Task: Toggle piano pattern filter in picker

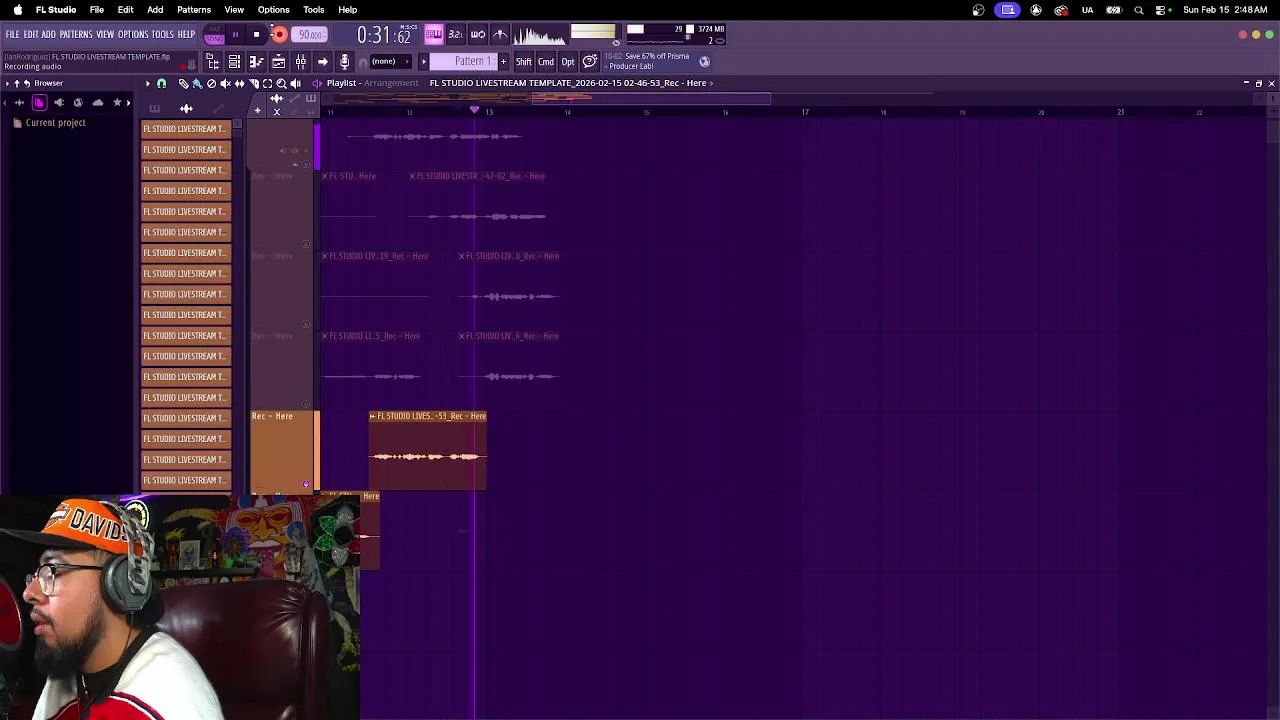Action: 154,108
